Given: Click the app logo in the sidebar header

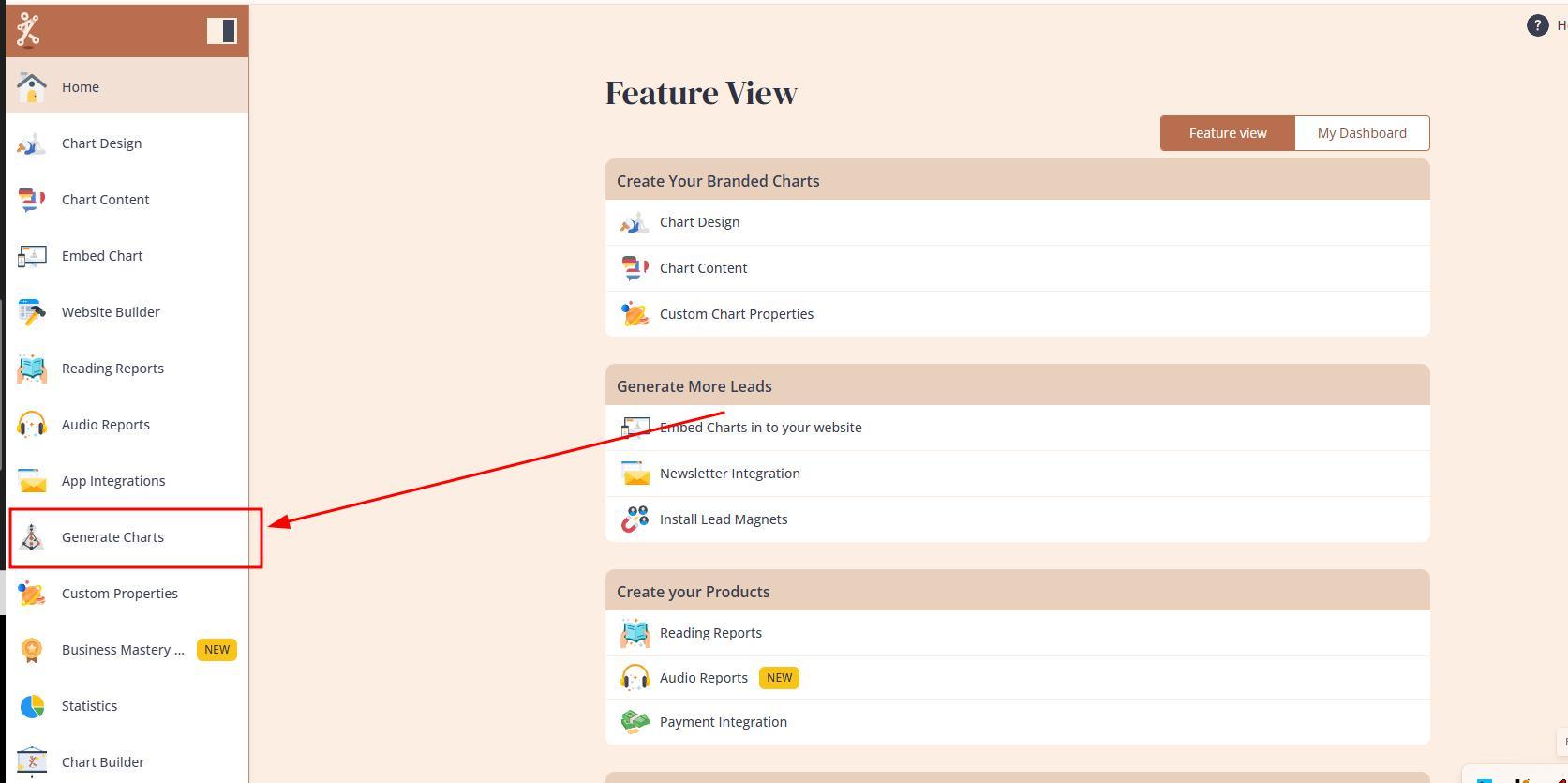Looking at the screenshot, I should coord(28,30).
